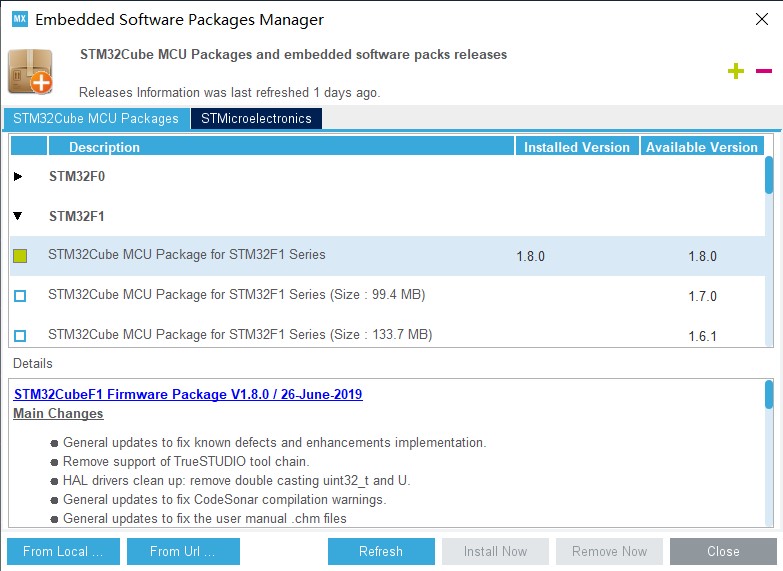Image resolution: width=783 pixels, height=571 pixels.
Task: Click 'Remove support of TrueSTUDIO tool chain' line
Action: click(x=186, y=461)
